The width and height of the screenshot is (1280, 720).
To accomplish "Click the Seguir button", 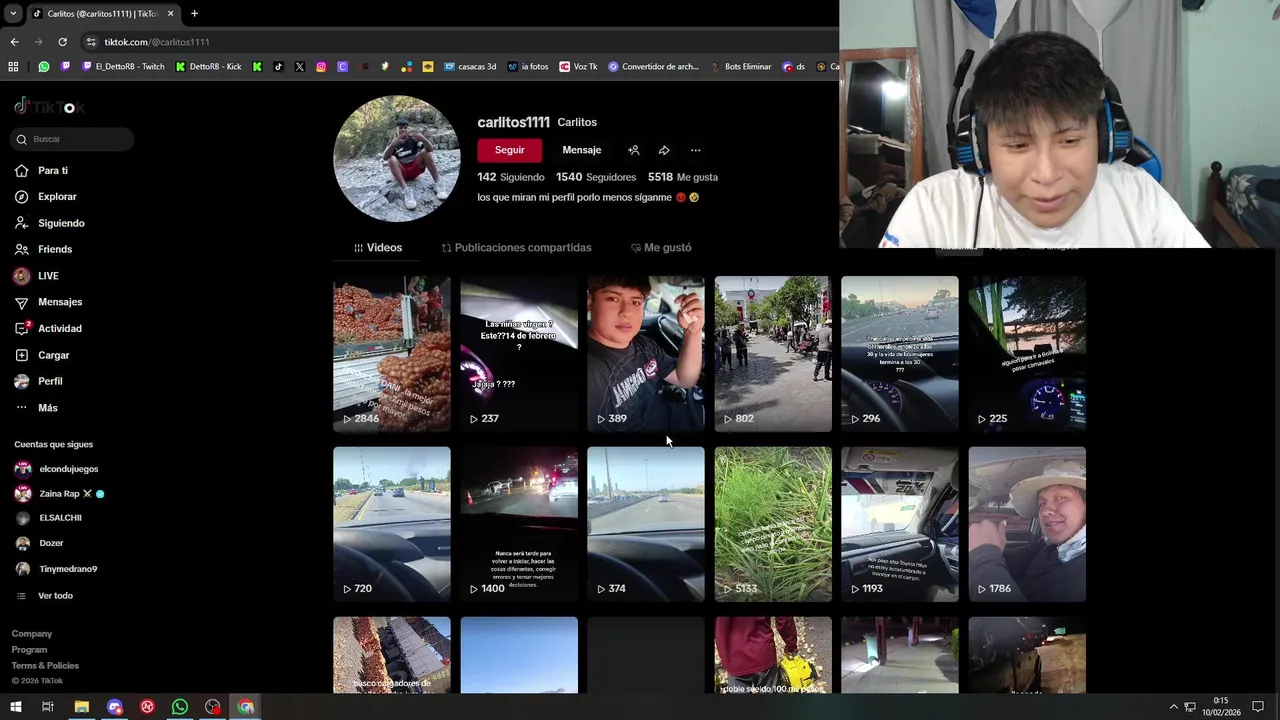I will (x=509, y=150).
